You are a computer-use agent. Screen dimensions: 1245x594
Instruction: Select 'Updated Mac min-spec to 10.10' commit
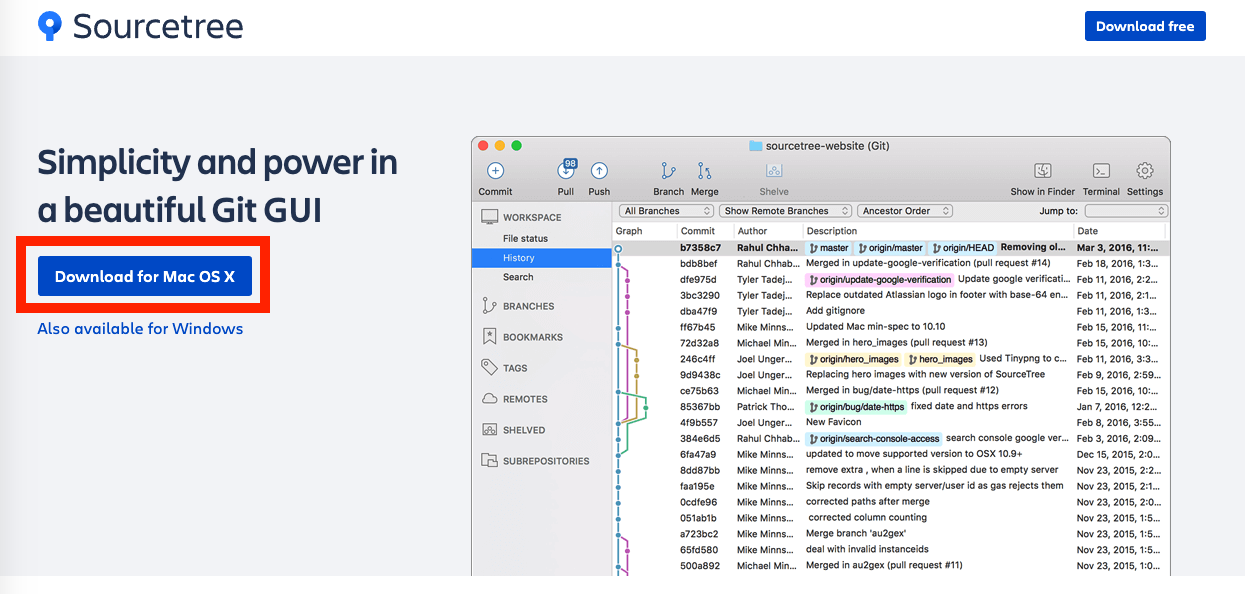click(x=876, y=327)
